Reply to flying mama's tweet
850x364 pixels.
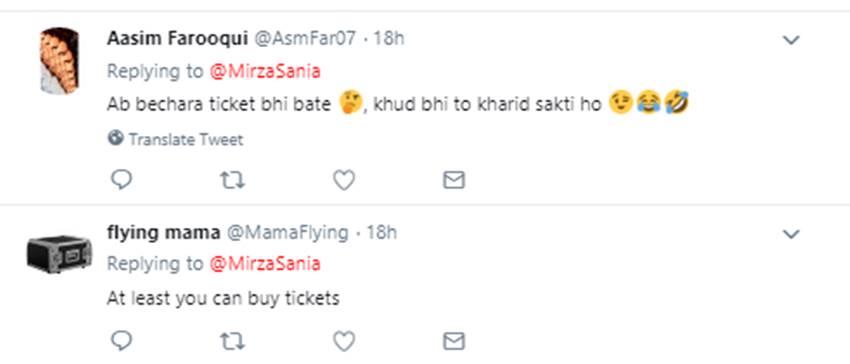pos(121,341)
